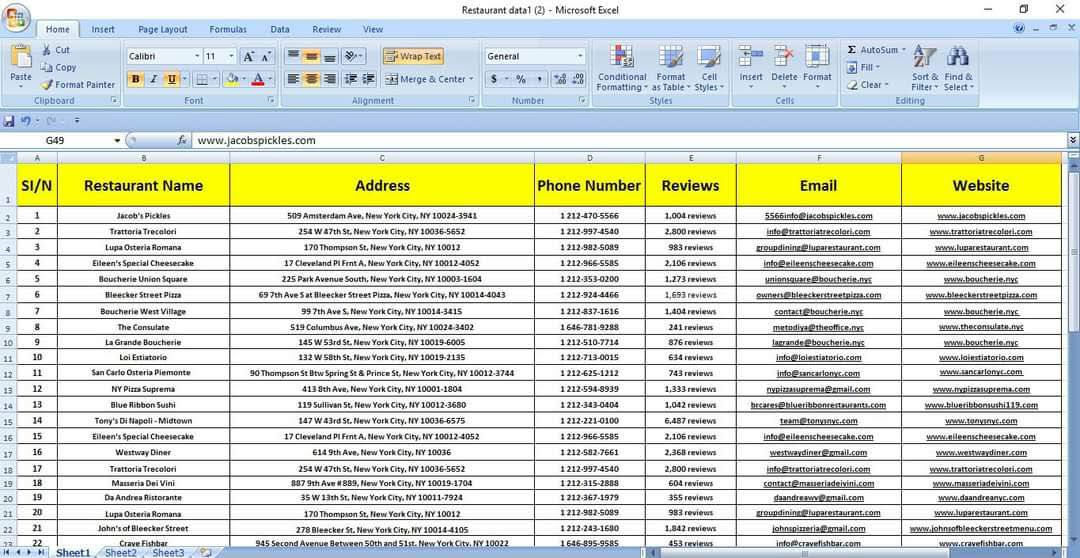
Task: Open Sort & Filter funnel icon
Action: tap(924, 56)
